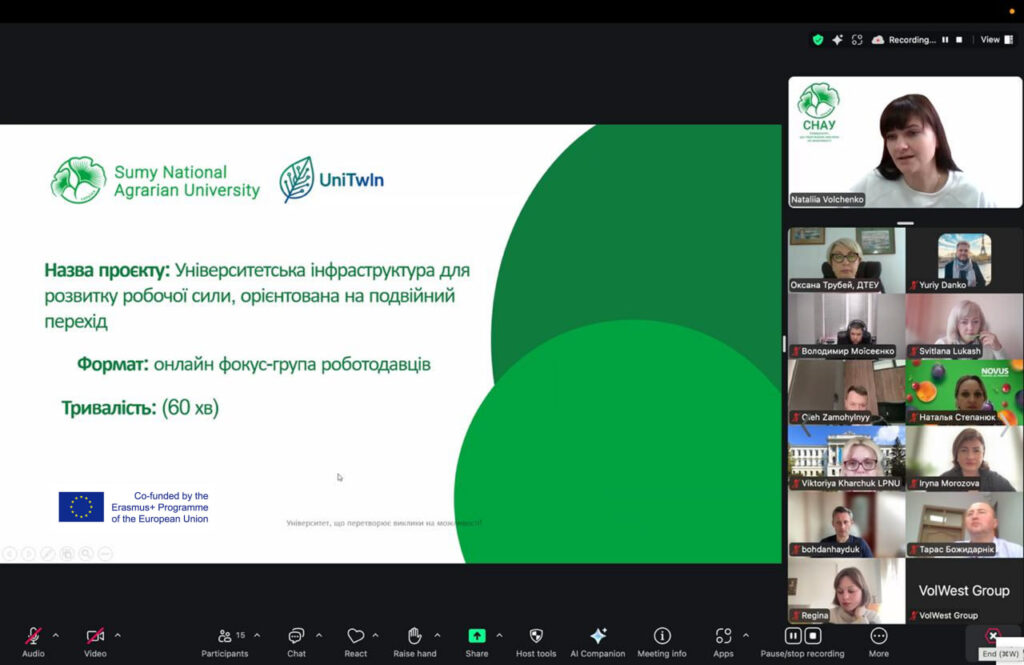Expand the chevron next to Share
The width and height of the screenshot is (1024, 665).
(499, 635)
